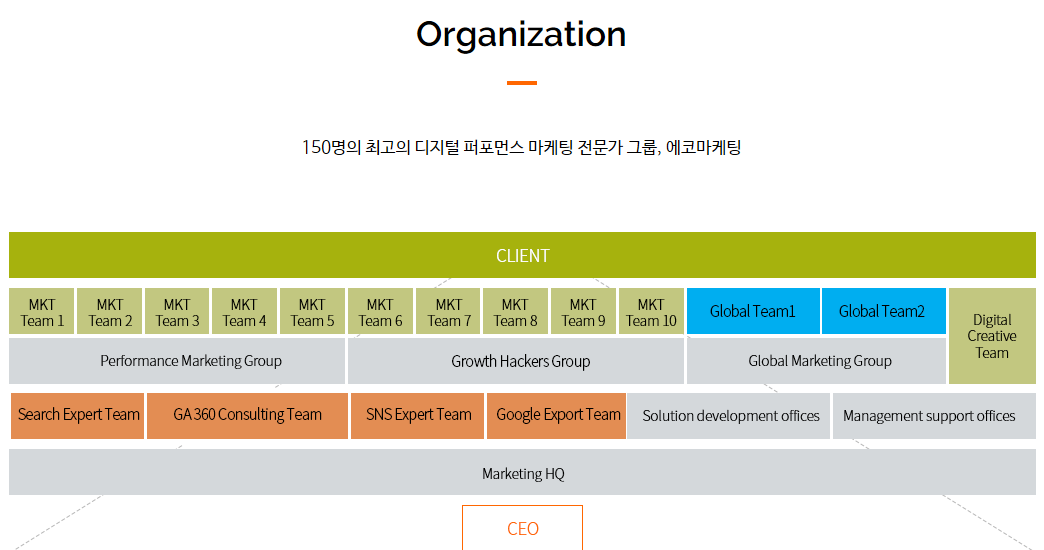Choose the MKT Team 7 box
Viewport: 1044px width, 550px height.
[x=448, y=311]
